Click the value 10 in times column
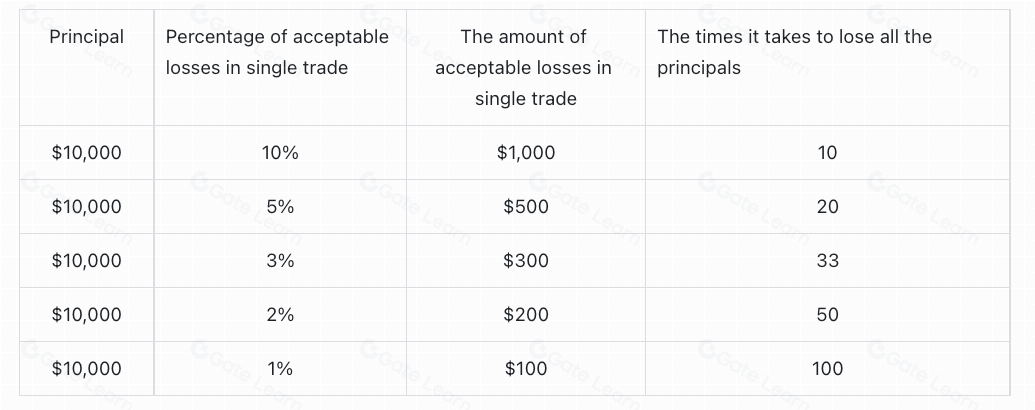 [827, 153]
